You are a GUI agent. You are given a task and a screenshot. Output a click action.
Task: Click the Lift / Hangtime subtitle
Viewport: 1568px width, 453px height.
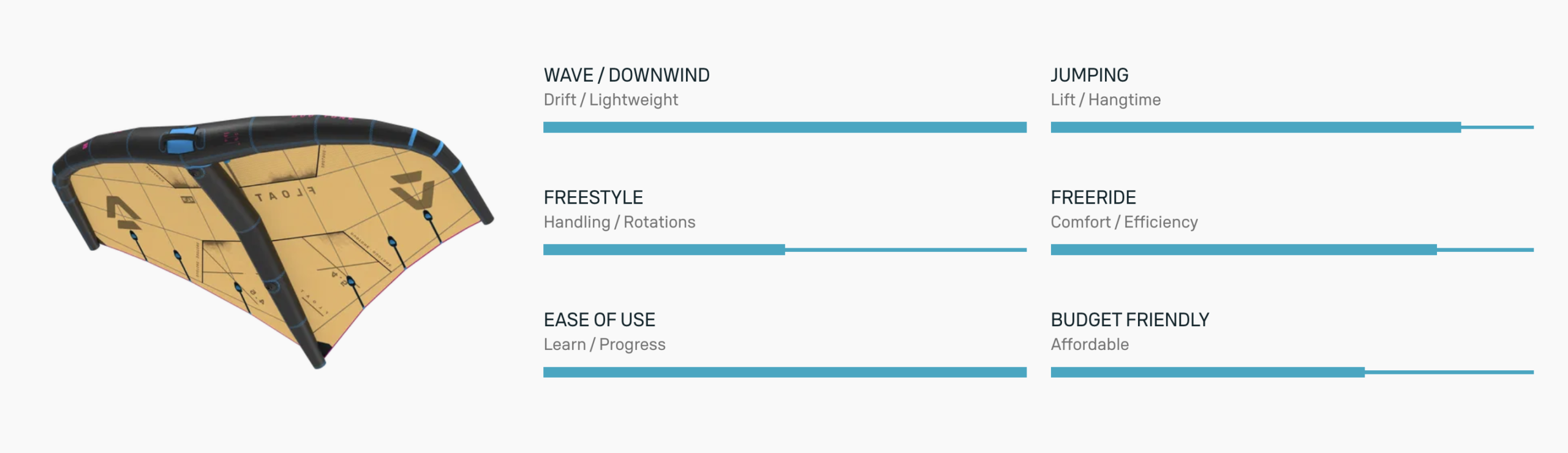click(x=1106, y=99)
